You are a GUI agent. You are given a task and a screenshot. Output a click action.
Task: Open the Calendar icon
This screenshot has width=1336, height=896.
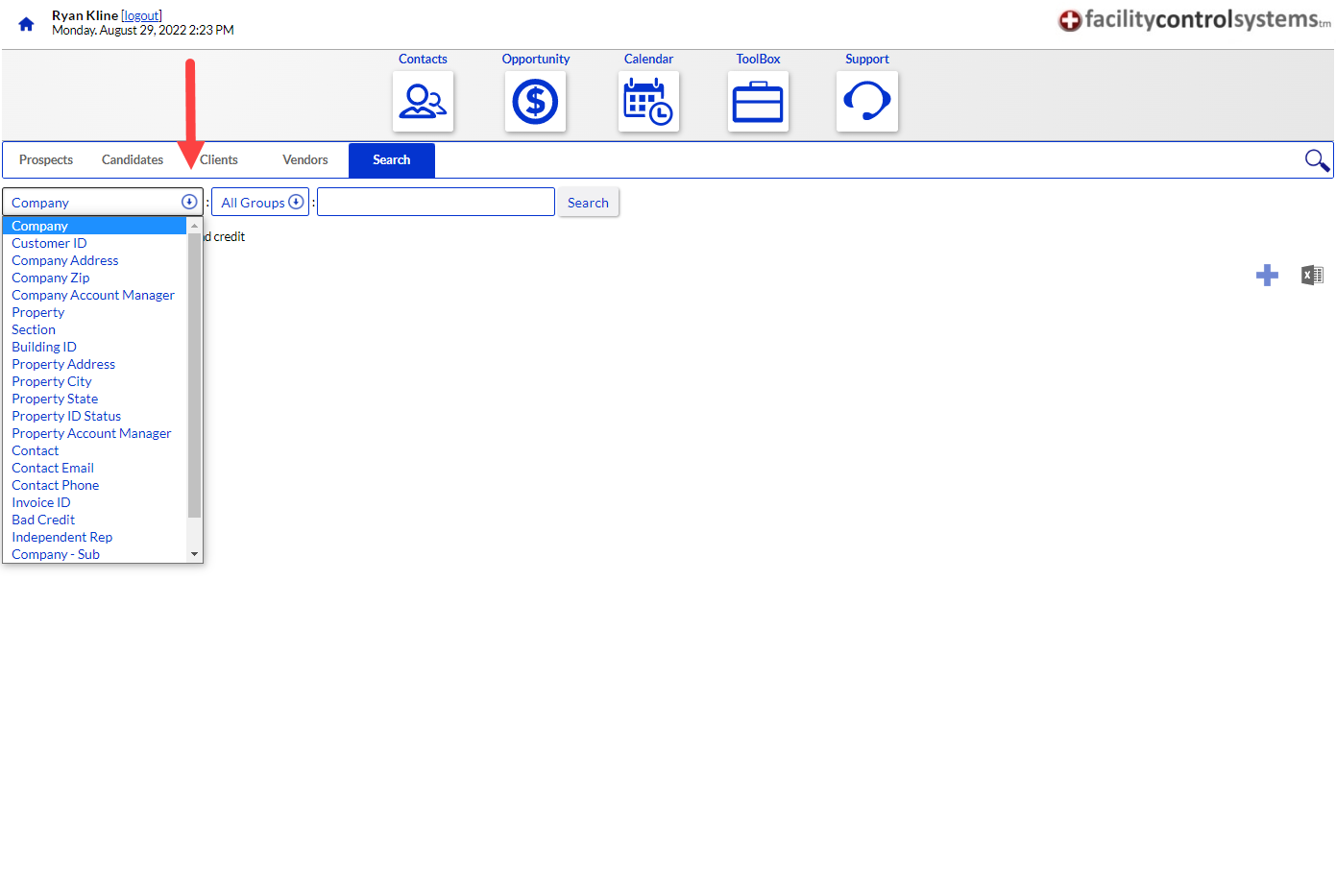[648, 101]
